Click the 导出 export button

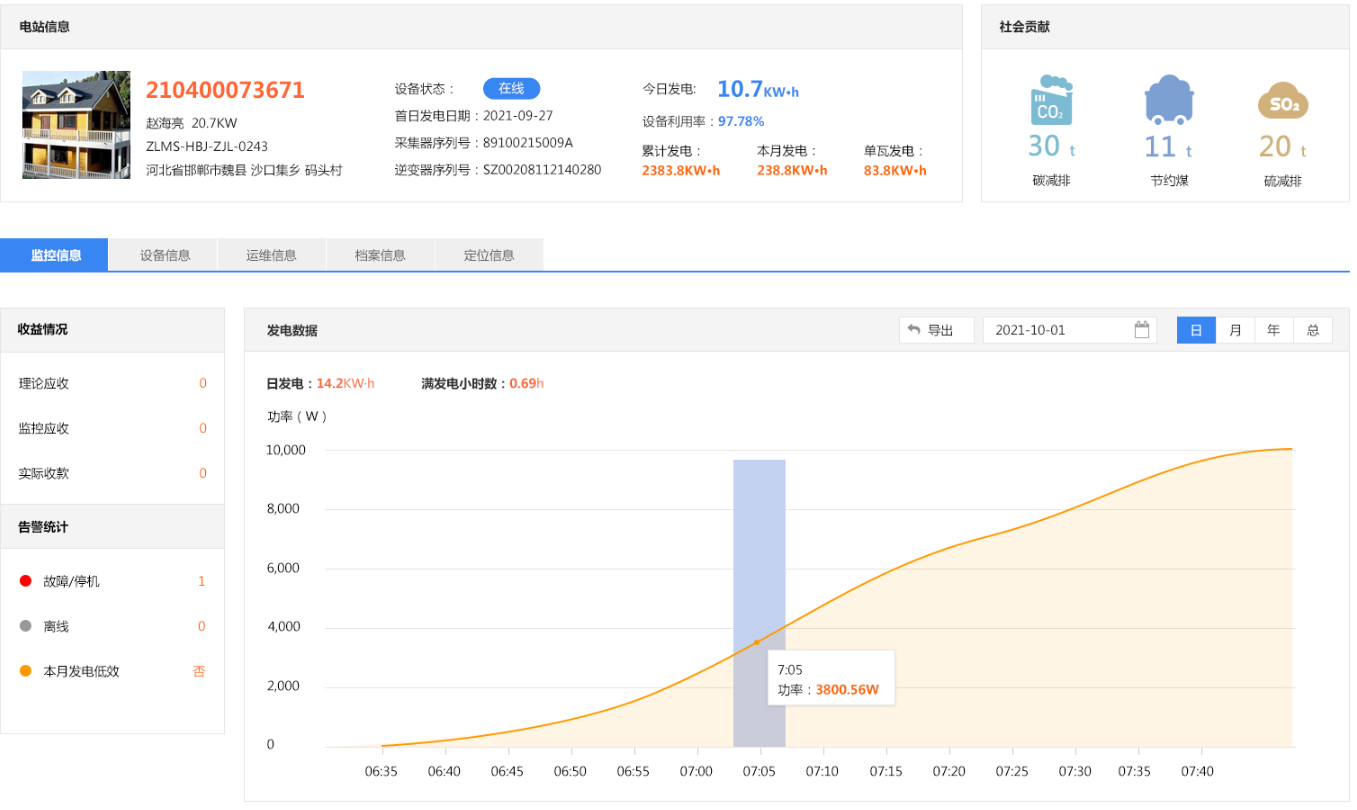coord(936,329)
